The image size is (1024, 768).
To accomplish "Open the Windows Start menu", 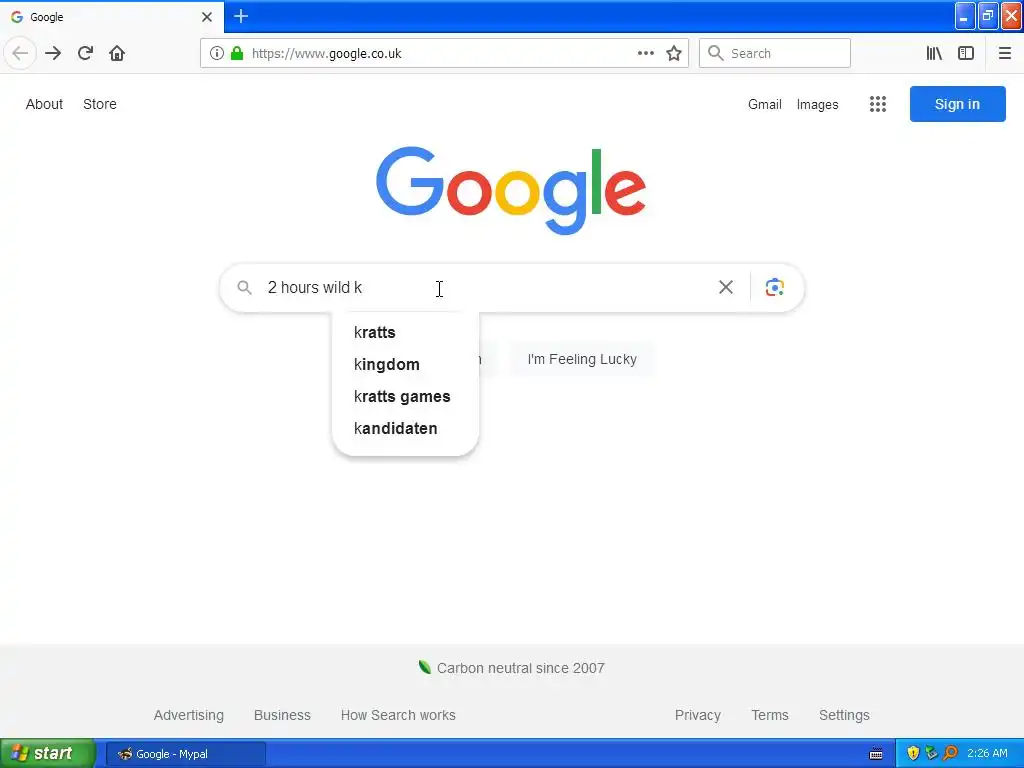I will tap(48, 753).
